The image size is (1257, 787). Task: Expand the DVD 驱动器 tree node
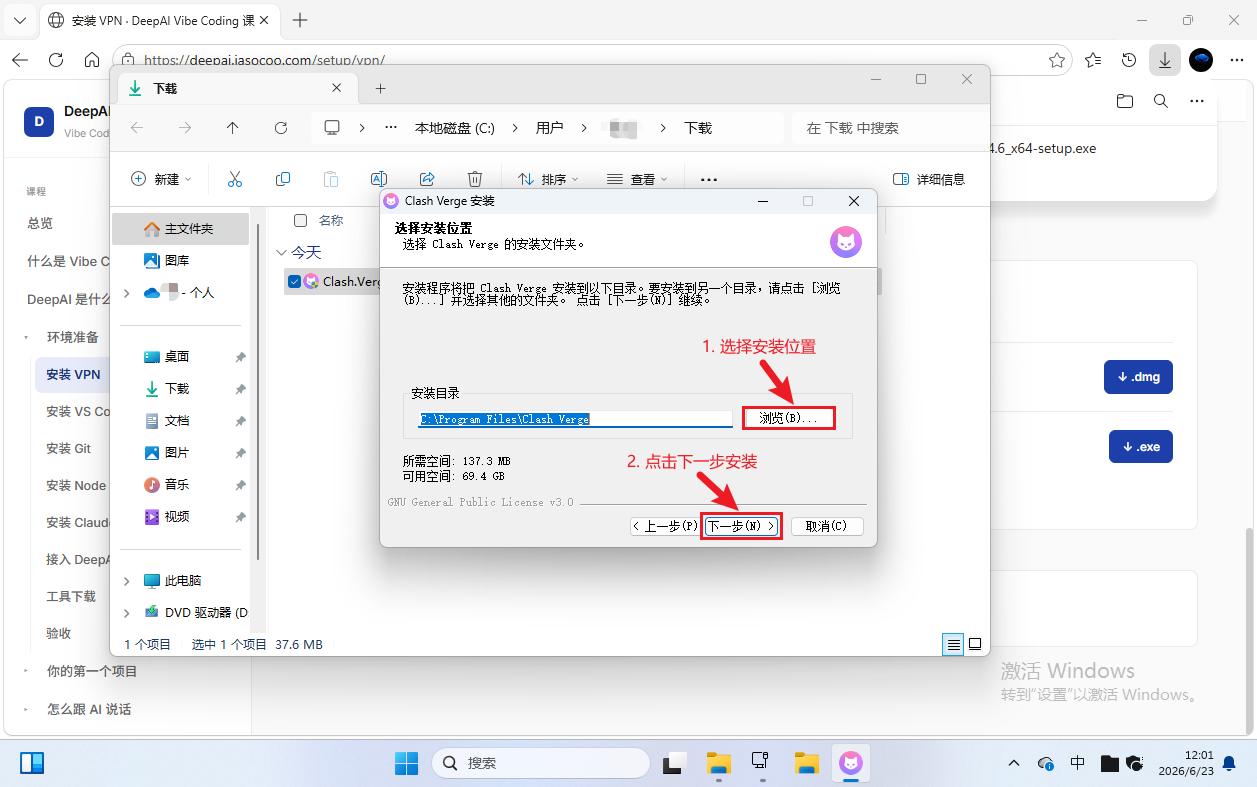(126, 612)
